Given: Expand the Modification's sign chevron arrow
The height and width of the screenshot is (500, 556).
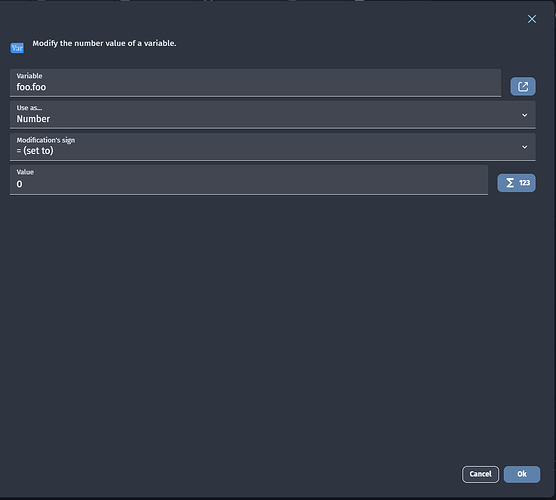Looking at the screenshot, I should tap(524, 147).
